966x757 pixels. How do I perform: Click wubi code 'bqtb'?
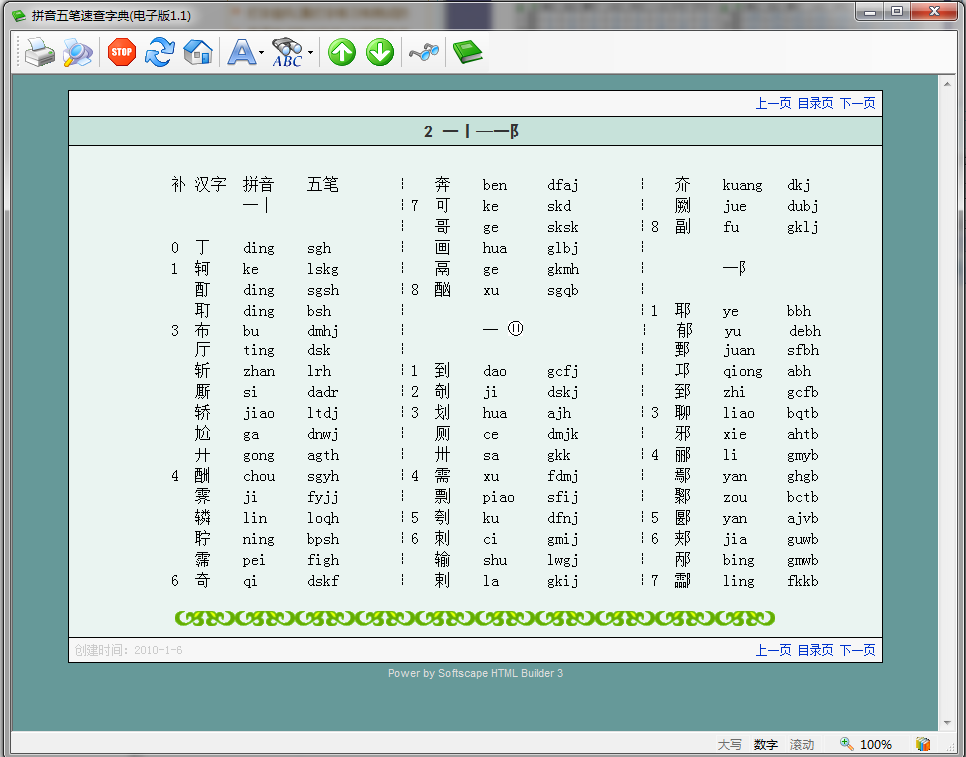coord(803,413)
